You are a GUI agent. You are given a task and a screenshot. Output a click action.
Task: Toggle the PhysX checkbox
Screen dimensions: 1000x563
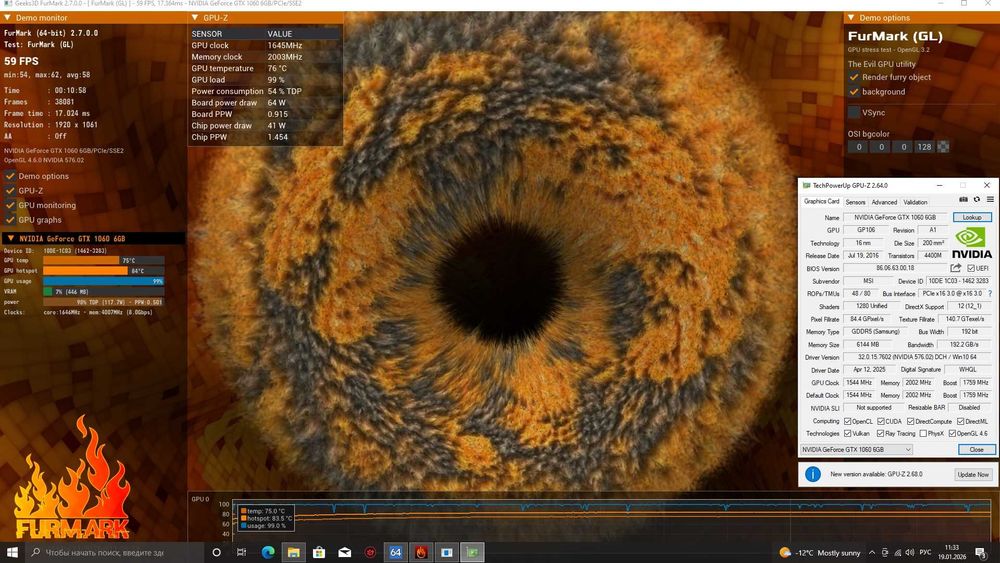click(x=923, y=434)
